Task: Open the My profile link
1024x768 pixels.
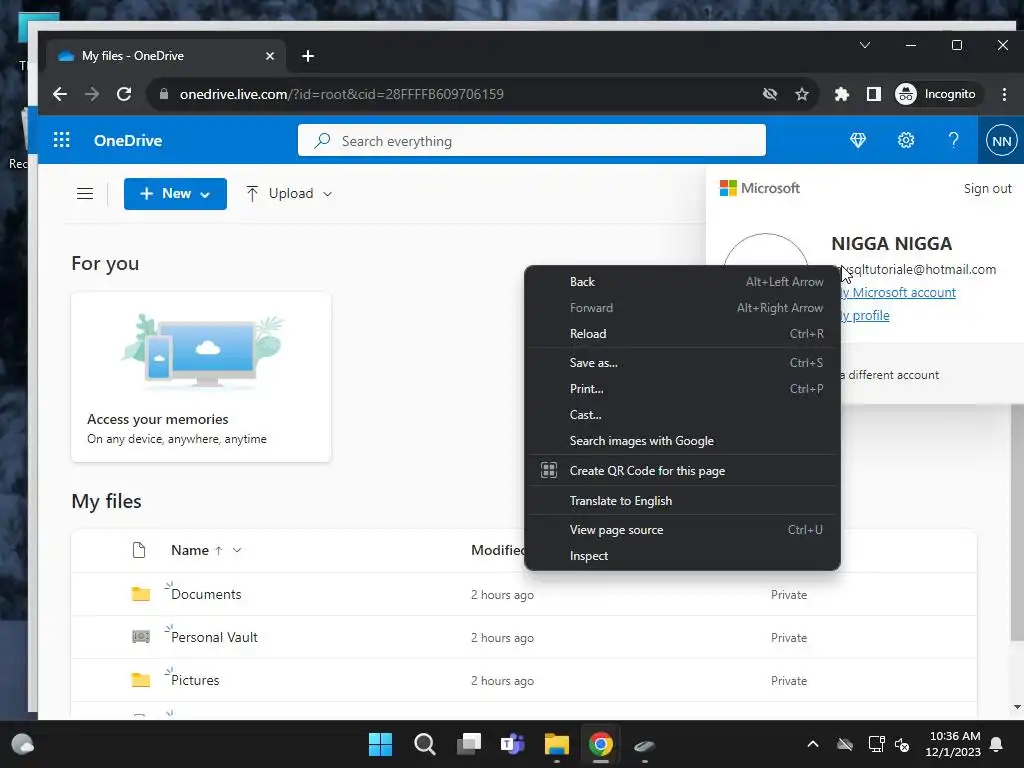Action: (x=865, y=315)
